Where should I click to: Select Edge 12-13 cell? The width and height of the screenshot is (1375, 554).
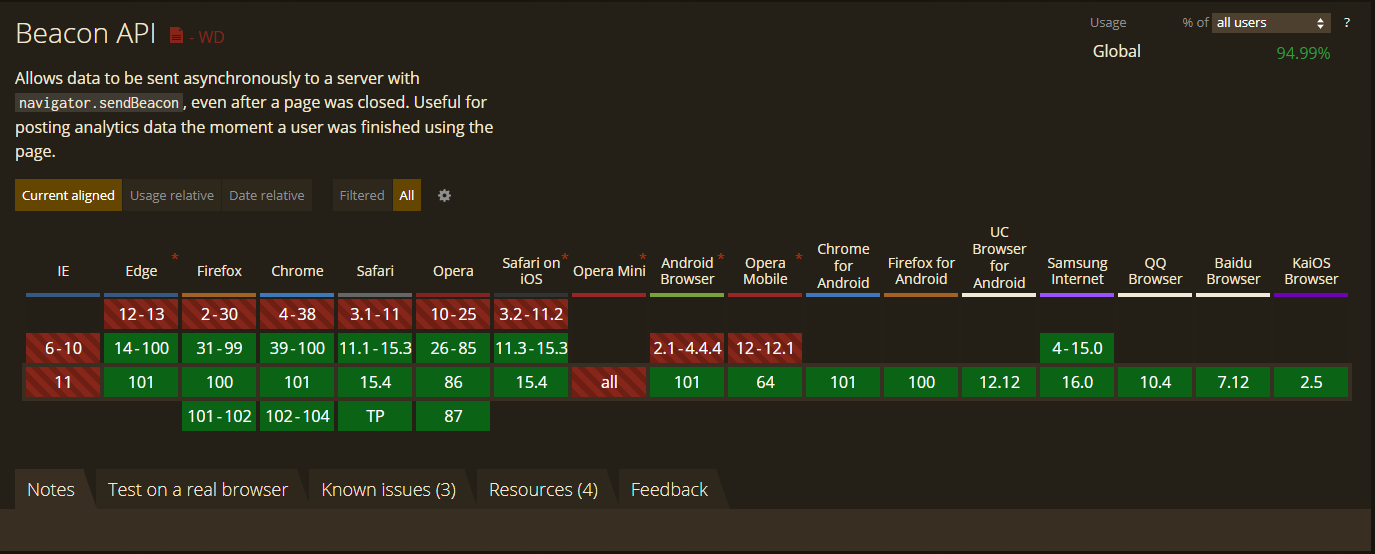141,314
